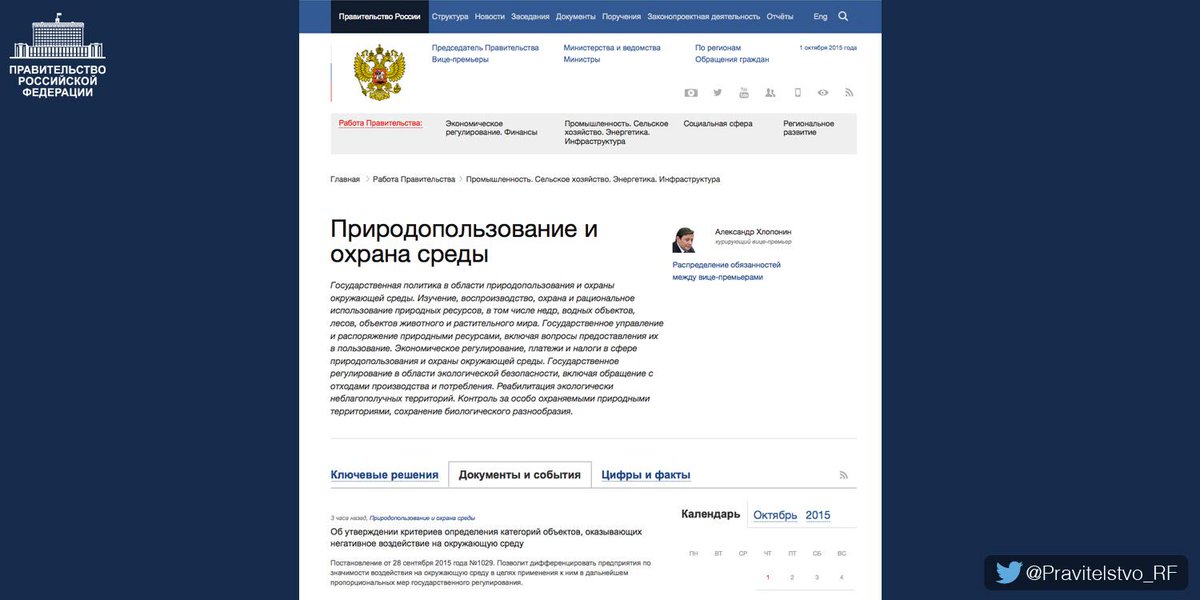This screenshot has width=1200, height=600.
Task: Click the Russian coat of arms emblem
Action: pyautogui.click(x=380, y=73)
